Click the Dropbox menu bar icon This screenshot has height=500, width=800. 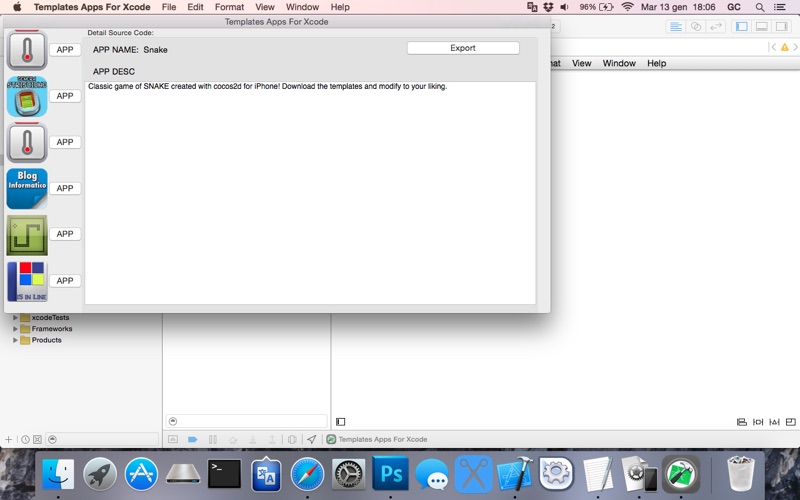(548, 7)
